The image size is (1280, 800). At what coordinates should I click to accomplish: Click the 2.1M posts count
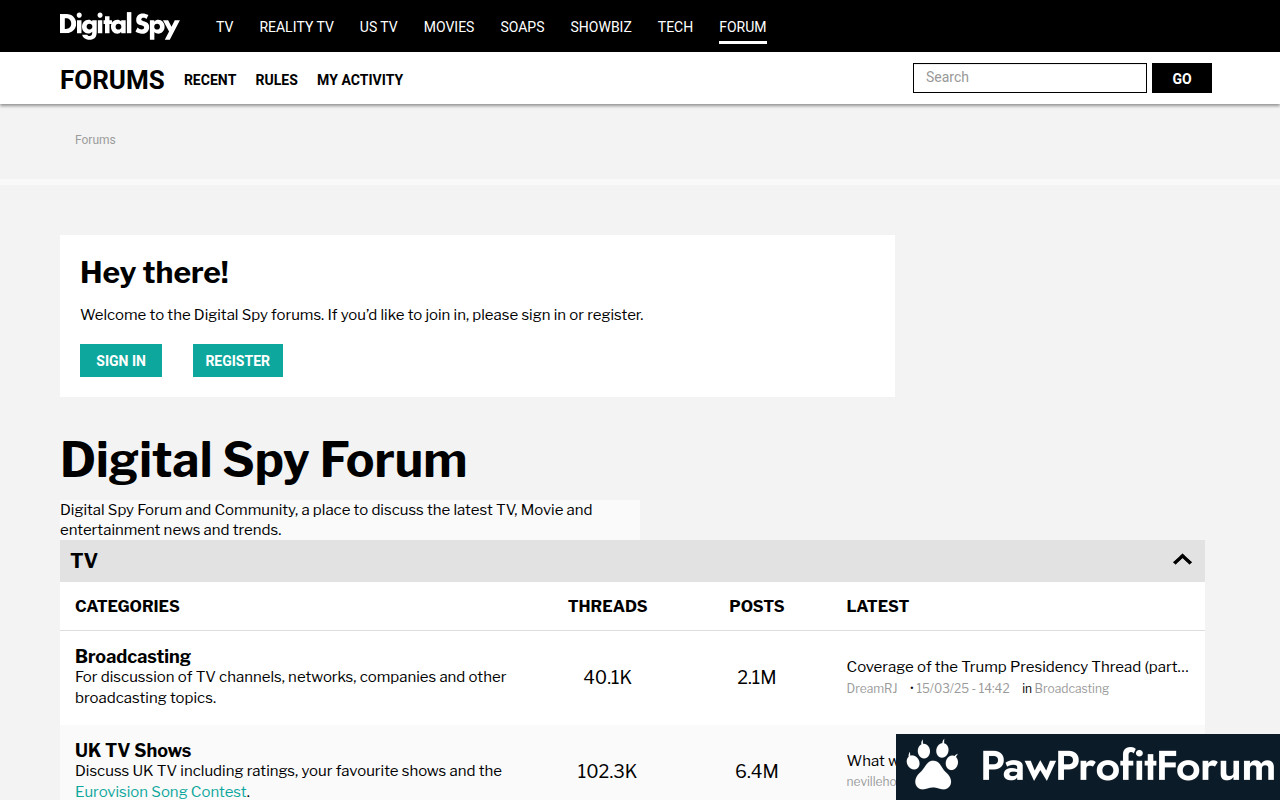pos(757,677)
